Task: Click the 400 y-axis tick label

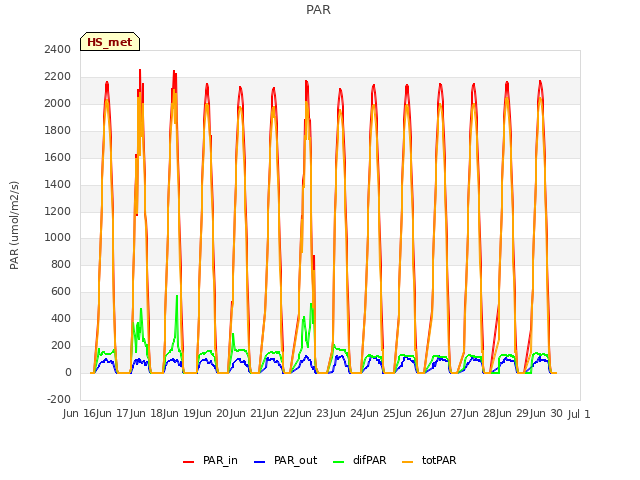Action: (61, 318)
